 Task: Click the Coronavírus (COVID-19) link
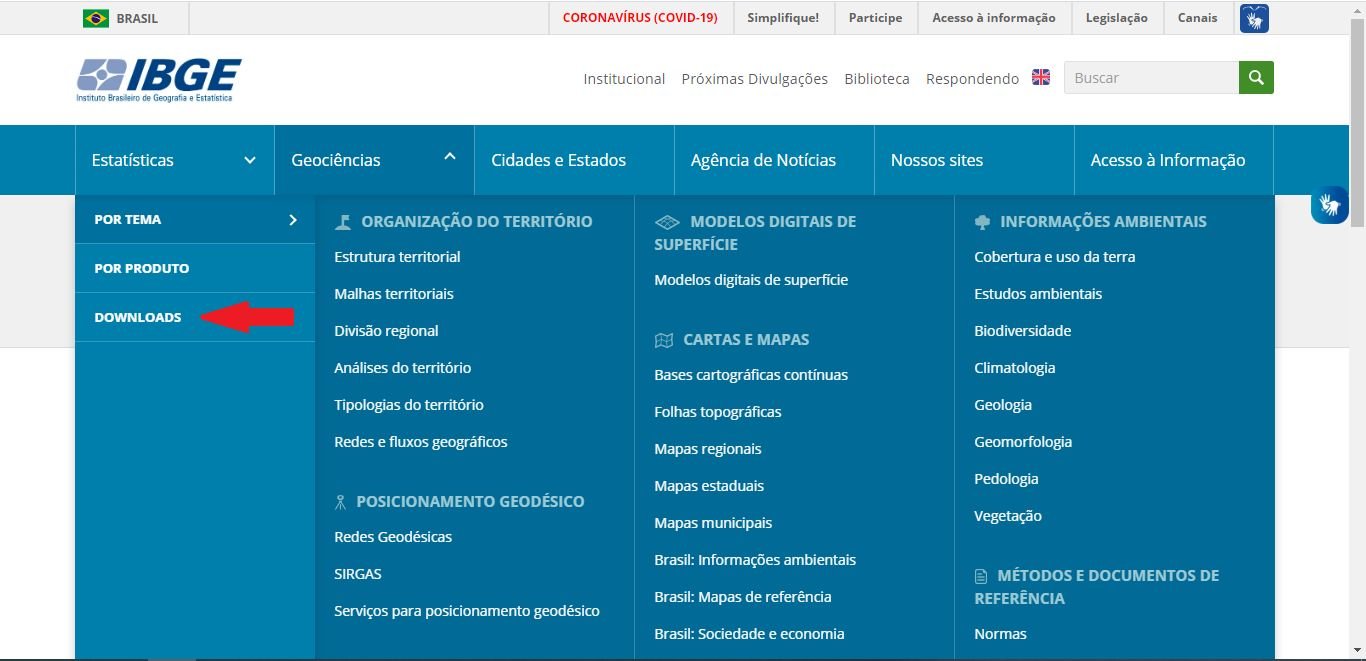(x=640, y=18)
